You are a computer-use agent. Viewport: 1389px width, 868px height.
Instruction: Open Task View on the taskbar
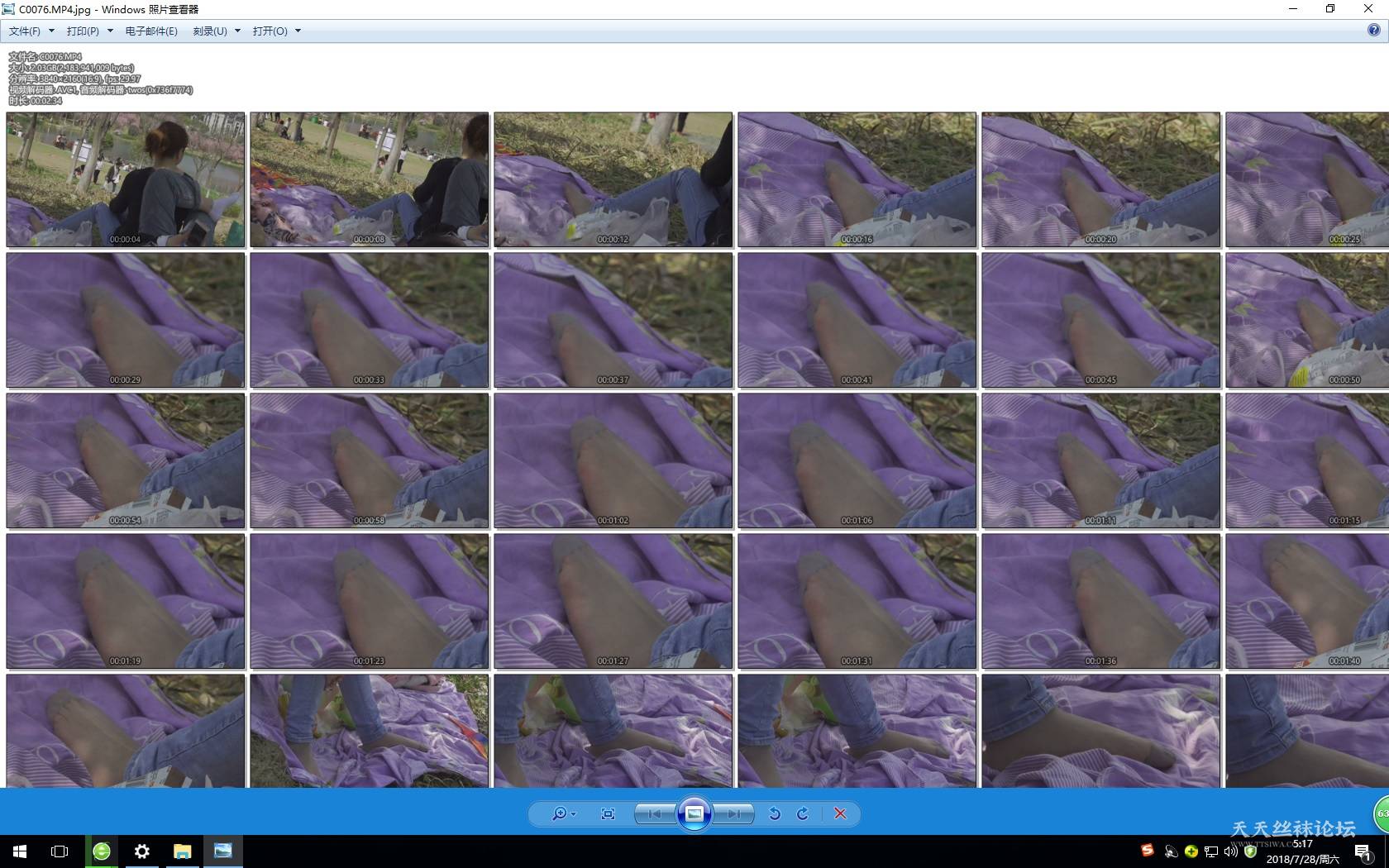[x=60, y=851]
